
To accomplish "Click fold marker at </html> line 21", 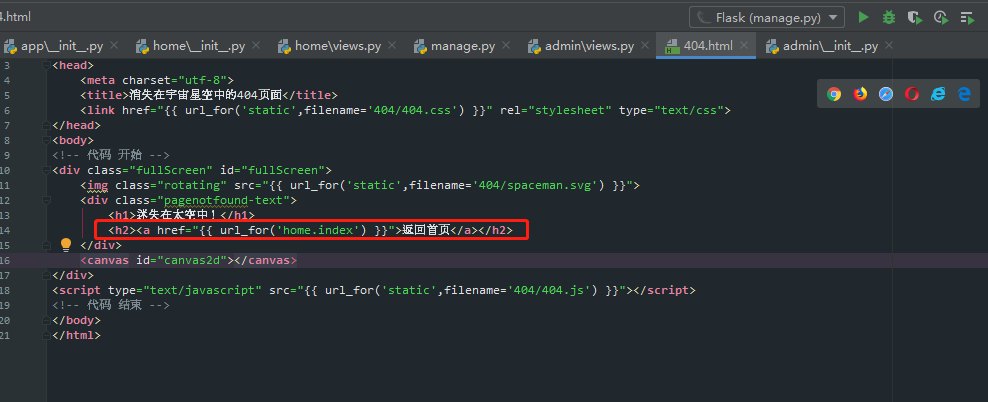I will click(46, 335).
